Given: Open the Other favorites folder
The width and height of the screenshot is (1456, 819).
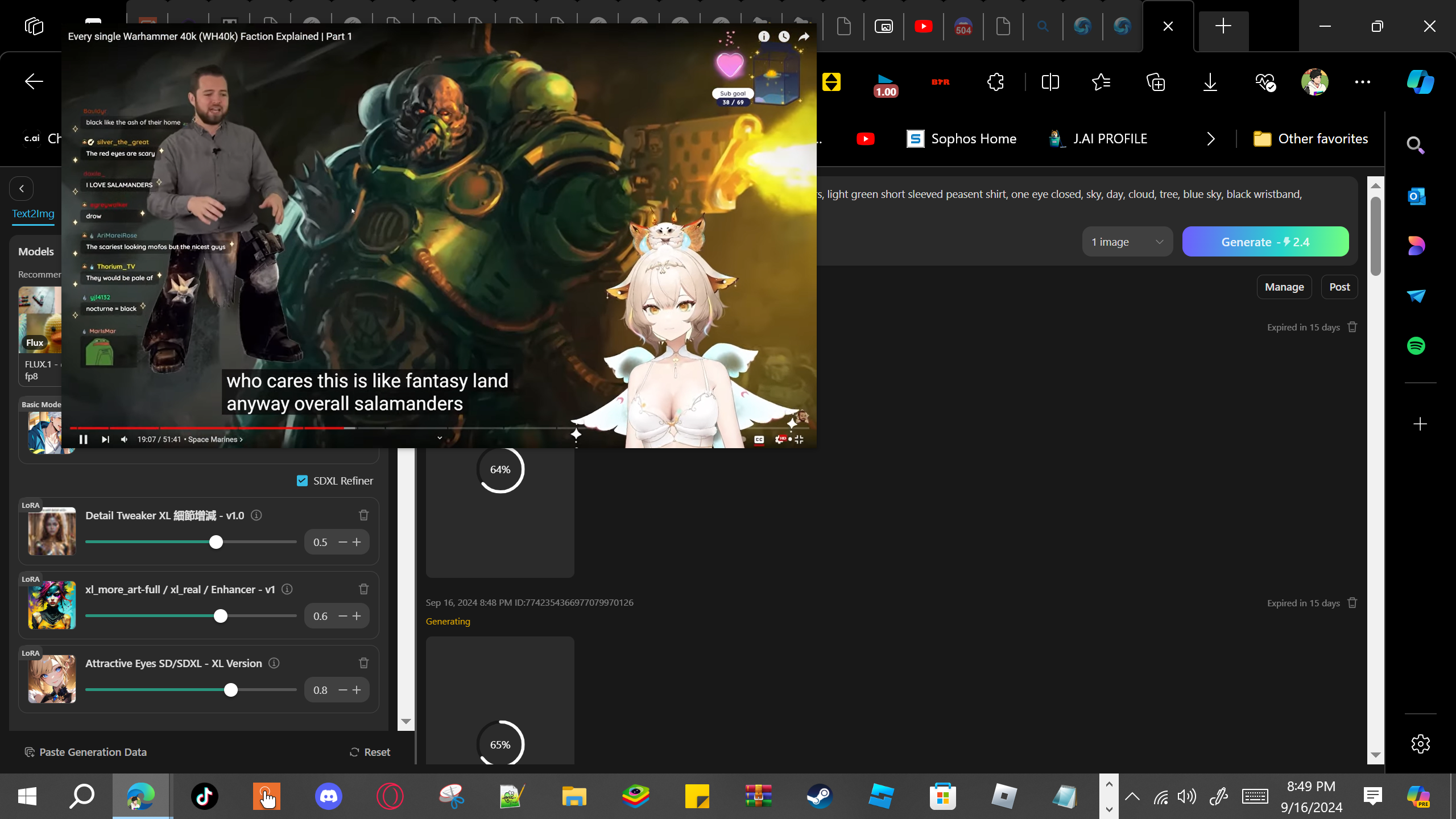Looking at the screenshot, I should [1311, 139].
